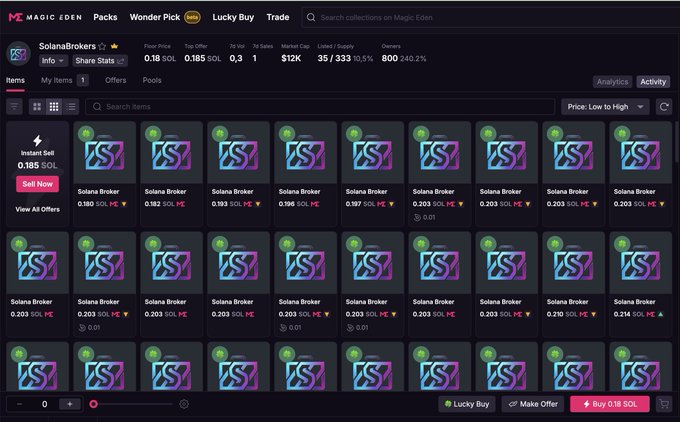Click Buy 0.18 SOL button
Image resolution: width=680 pixels, height=422 pixels.
610,404
